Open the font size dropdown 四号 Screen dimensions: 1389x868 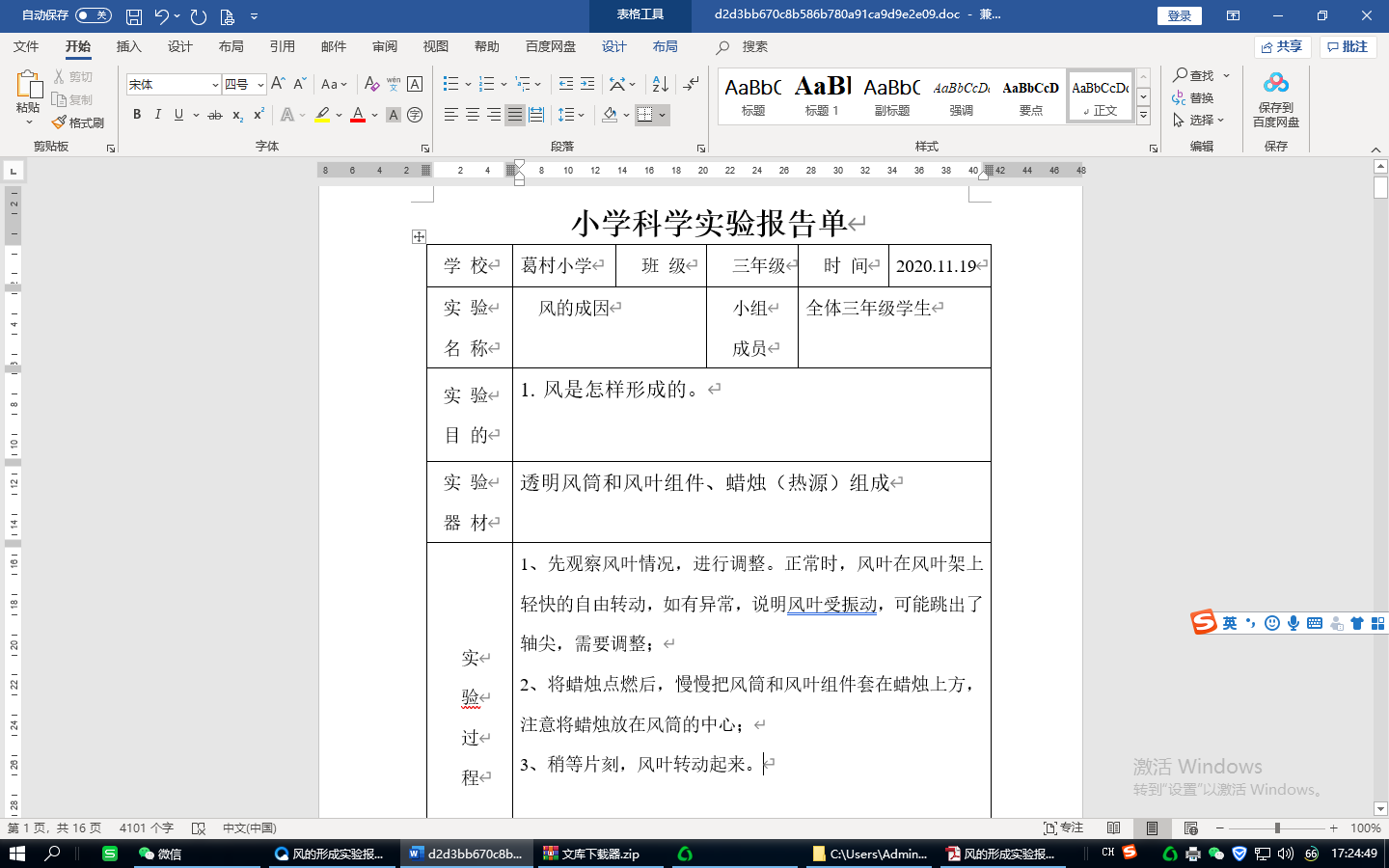point(260,85)
